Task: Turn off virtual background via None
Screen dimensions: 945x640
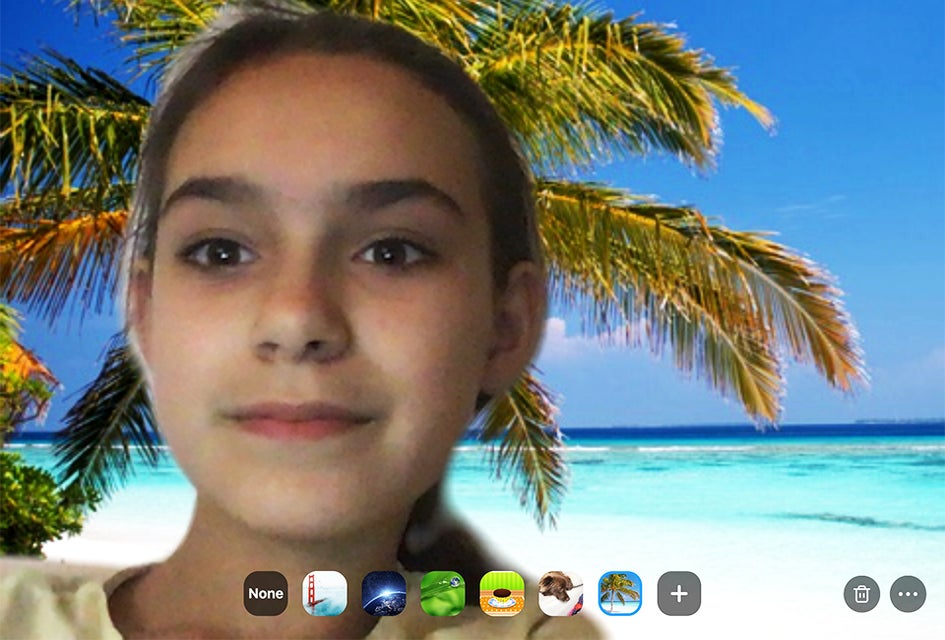Action: point(265,593)
